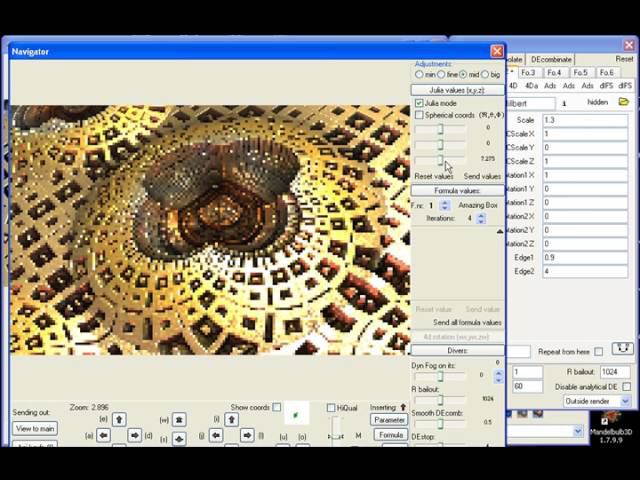Click the Inserting up-arrow icon
Viewport: 640px width, 480px height.
coord(403,407)
